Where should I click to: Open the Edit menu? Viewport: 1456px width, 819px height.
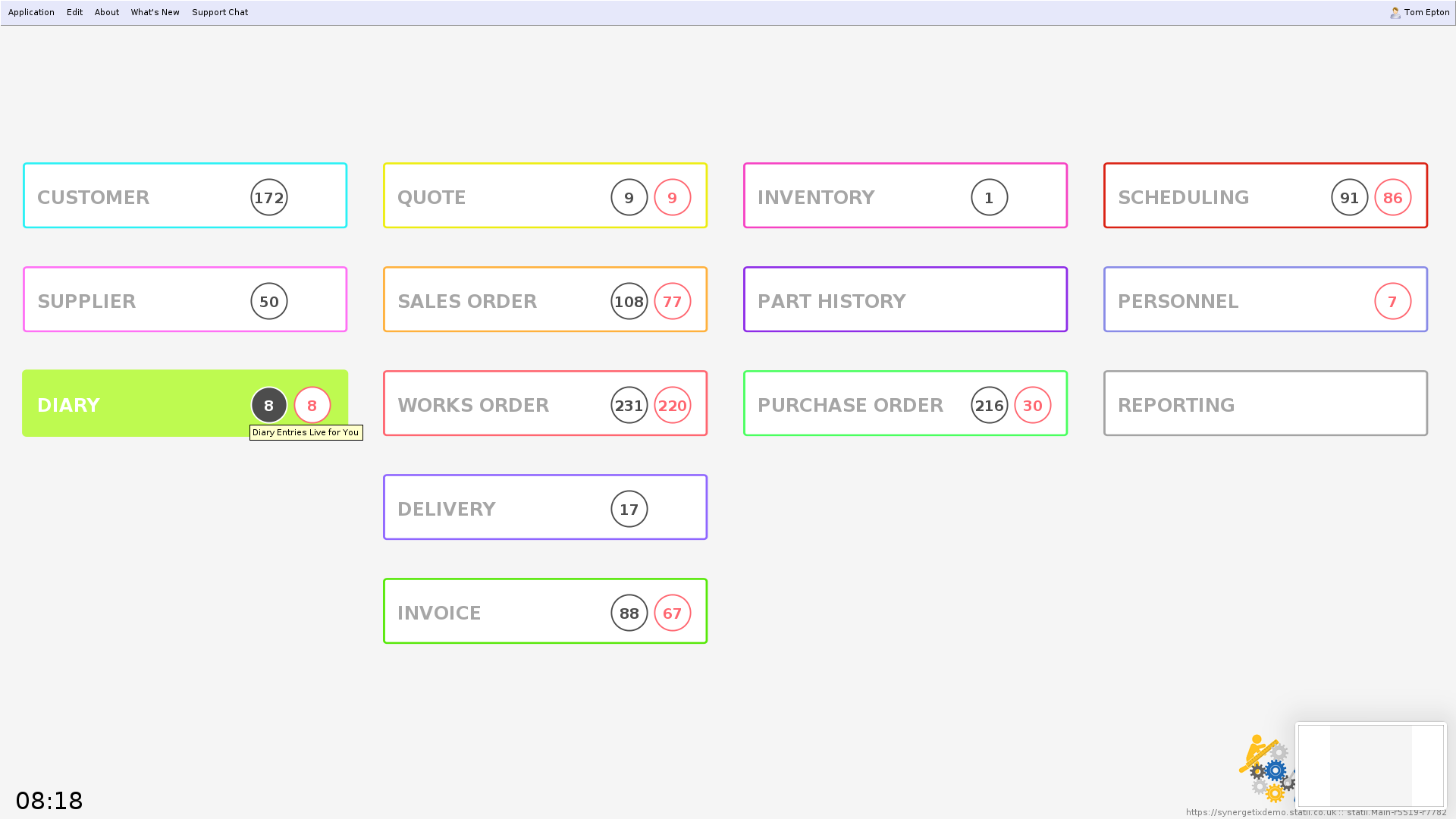74,13
